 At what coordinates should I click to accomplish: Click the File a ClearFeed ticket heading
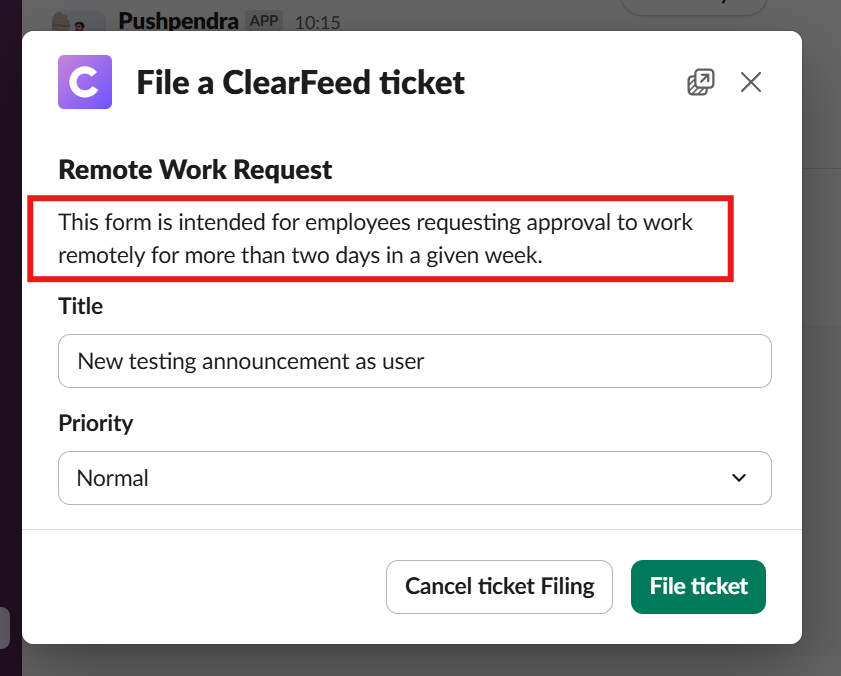tap(300, 82)
